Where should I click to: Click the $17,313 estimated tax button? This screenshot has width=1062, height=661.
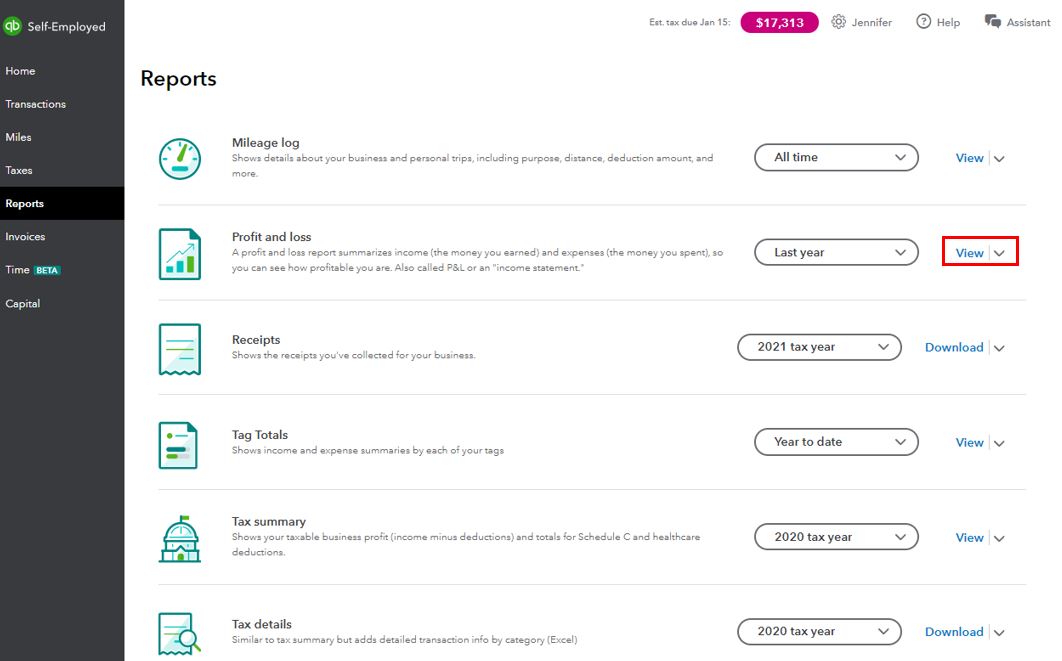coord(780,22)
